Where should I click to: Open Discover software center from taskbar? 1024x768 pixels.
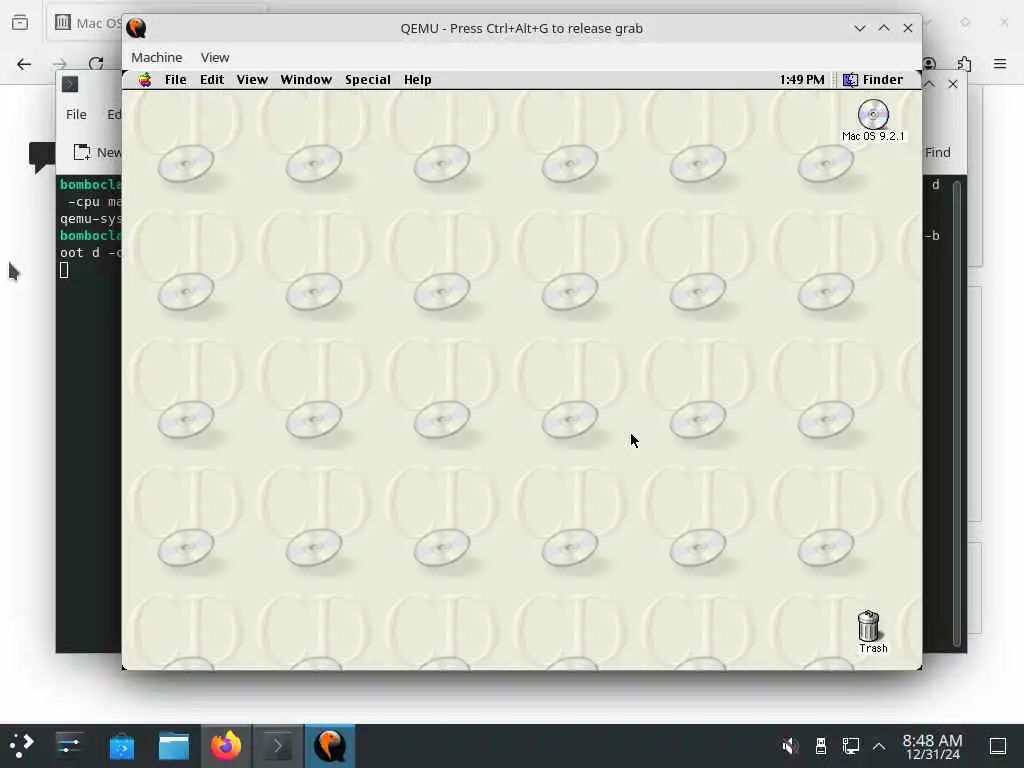pyautogui.click(x=121, y=746)
